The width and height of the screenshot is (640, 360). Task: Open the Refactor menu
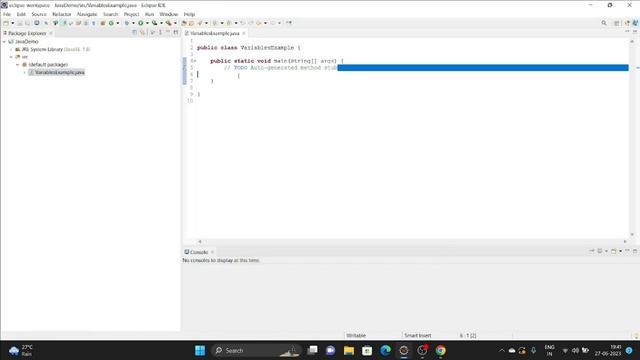(x=62, y=14)
